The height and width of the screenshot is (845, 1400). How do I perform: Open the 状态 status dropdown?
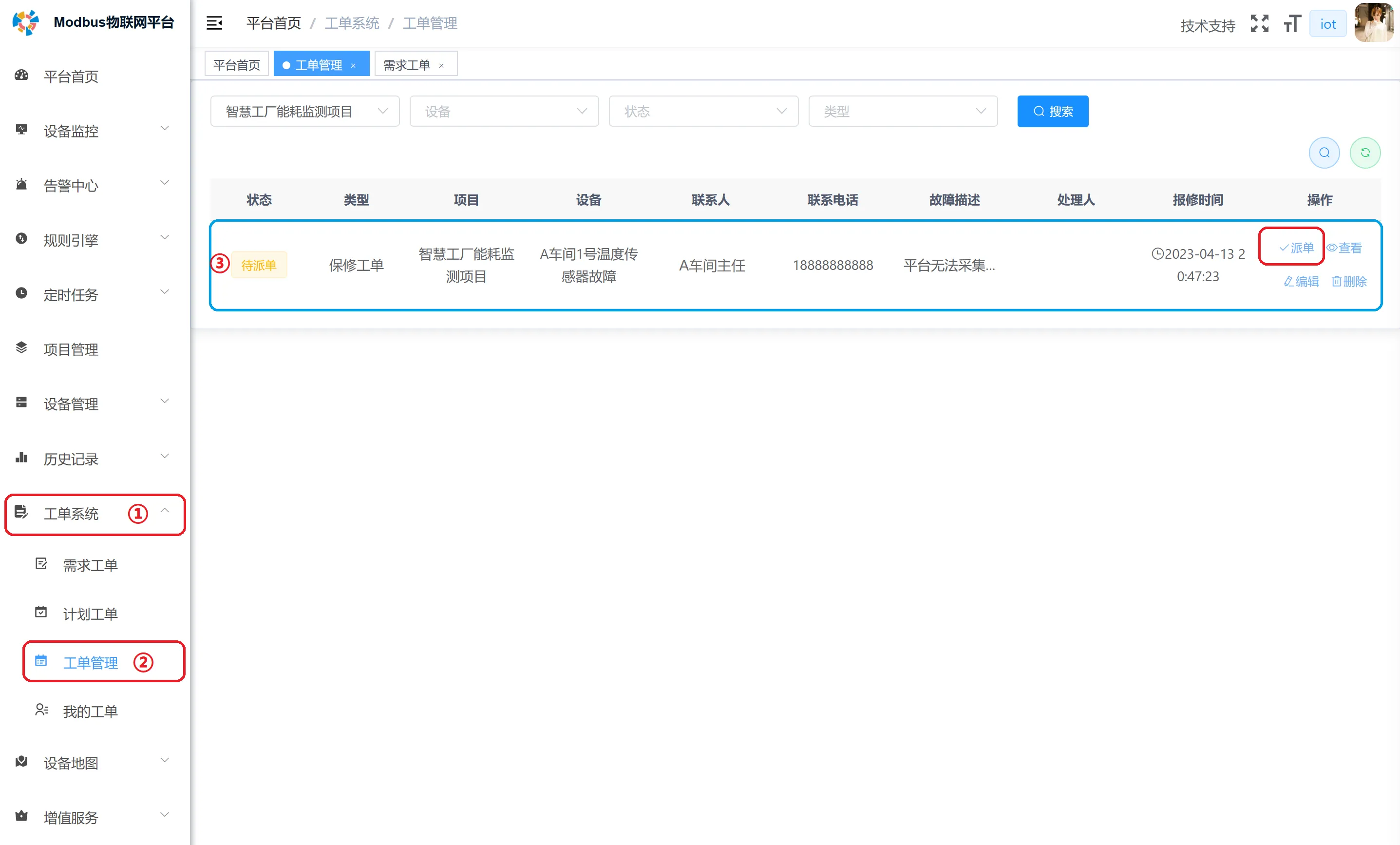[x=703, y=111]
